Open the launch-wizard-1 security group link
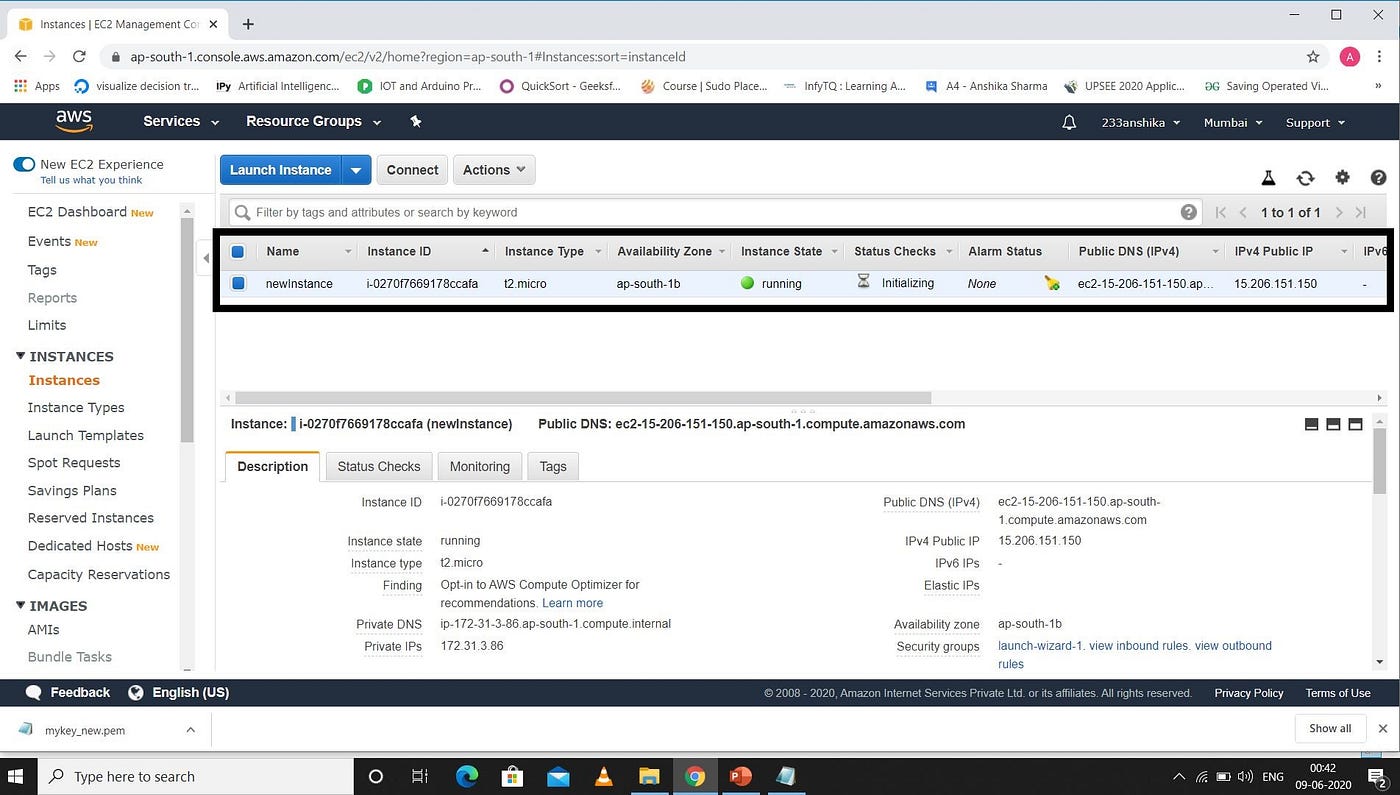The image size is (1400, 795). tap(1040, 646)
